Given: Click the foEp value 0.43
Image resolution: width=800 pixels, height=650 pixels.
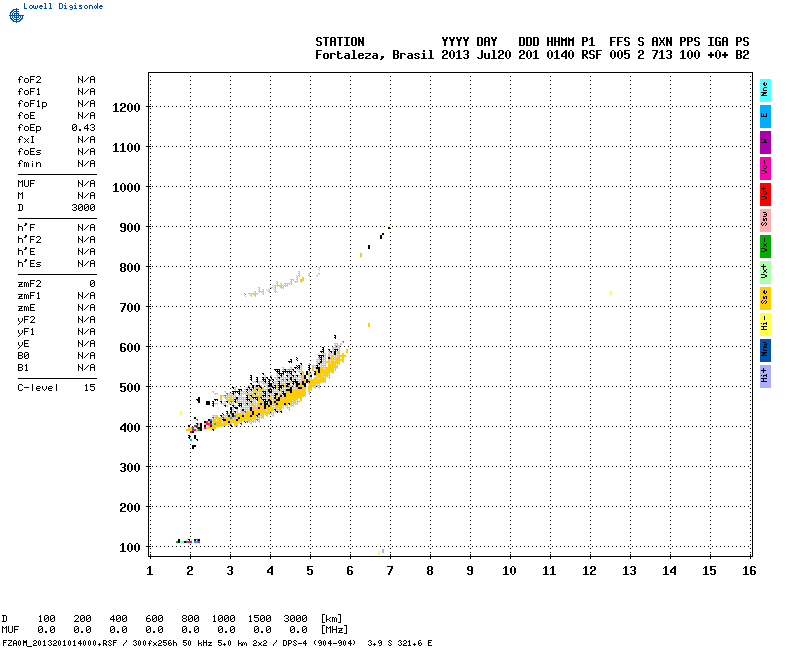Looking at the screenshot, I should pyautogui.click(x=83, y=127).
